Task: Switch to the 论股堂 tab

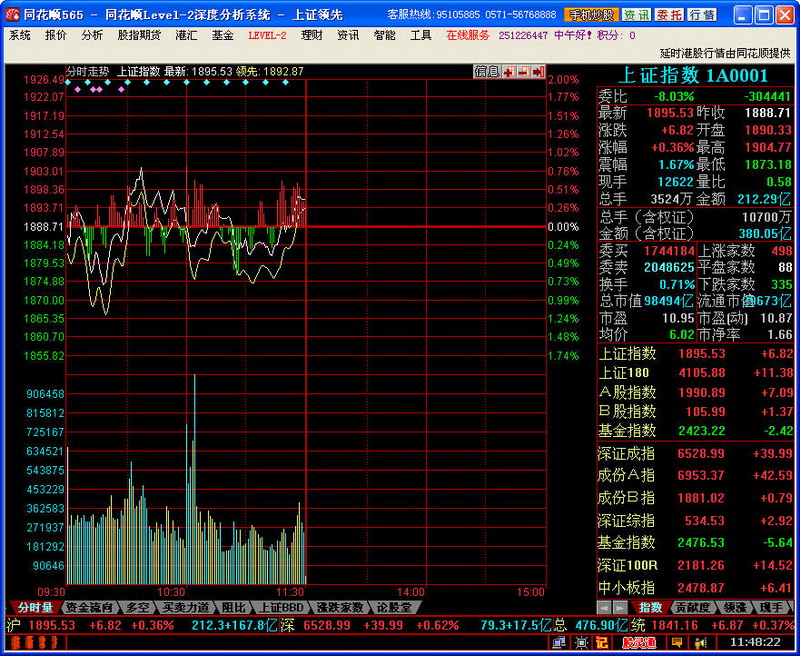Action: click(394, 608)
